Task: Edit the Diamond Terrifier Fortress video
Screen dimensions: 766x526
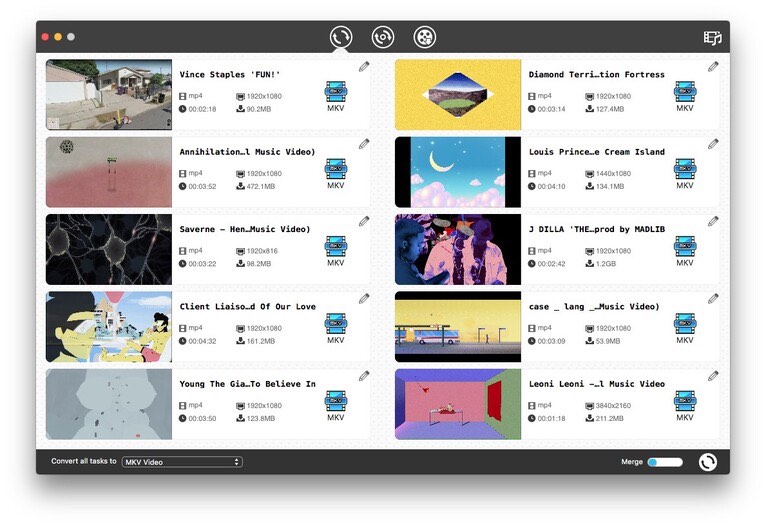Action: point(713,66)
